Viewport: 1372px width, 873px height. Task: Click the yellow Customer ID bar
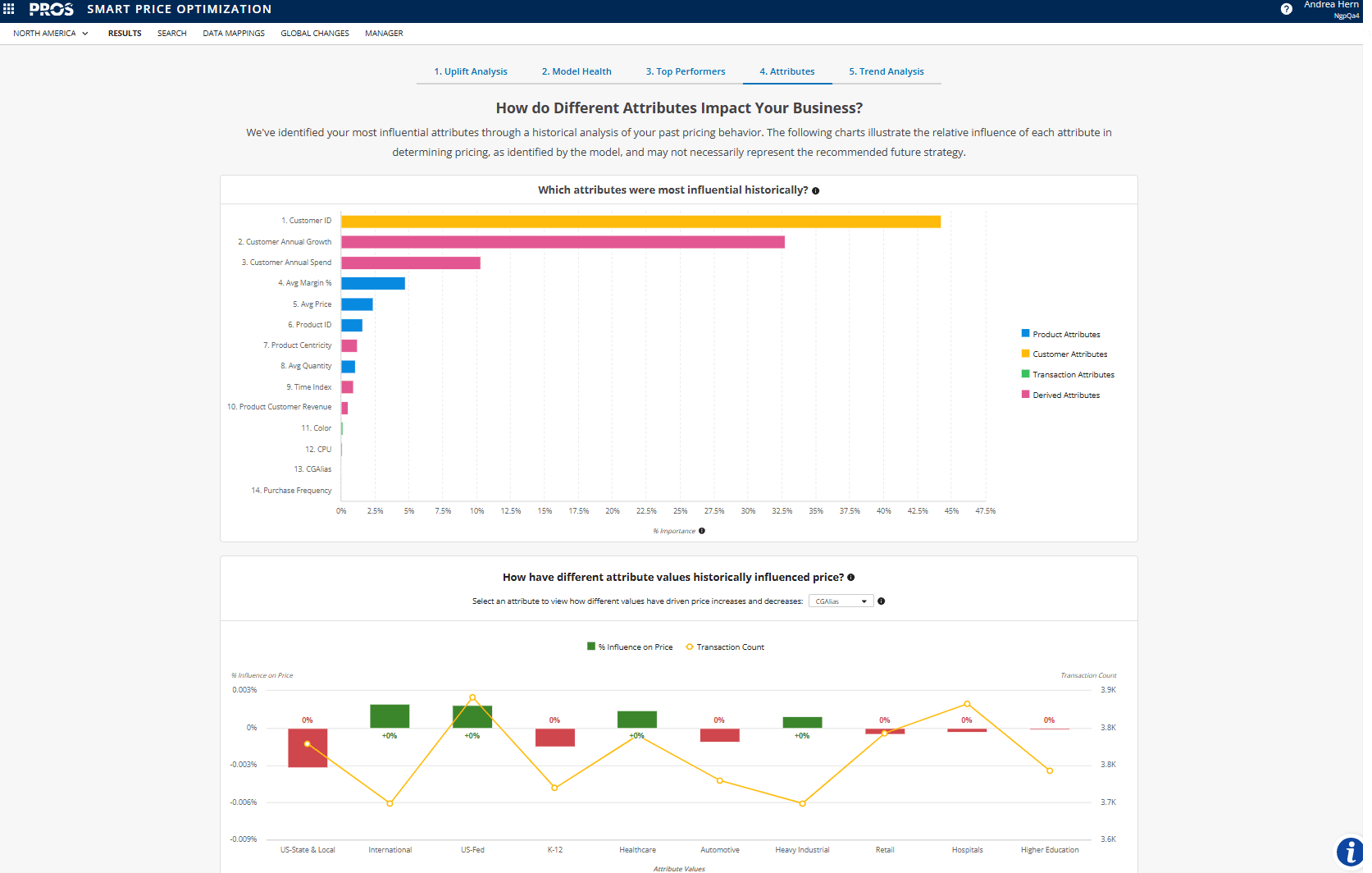(640, 220)
